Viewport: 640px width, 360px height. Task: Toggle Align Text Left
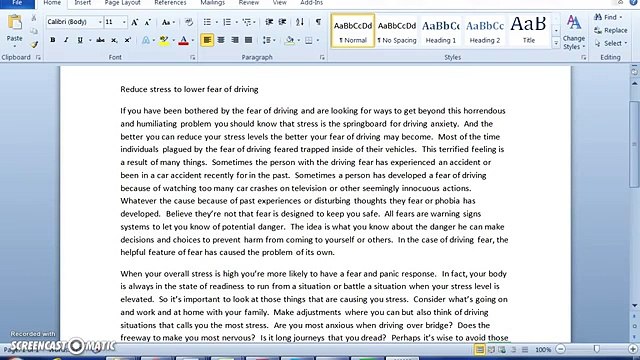[207, 40]
